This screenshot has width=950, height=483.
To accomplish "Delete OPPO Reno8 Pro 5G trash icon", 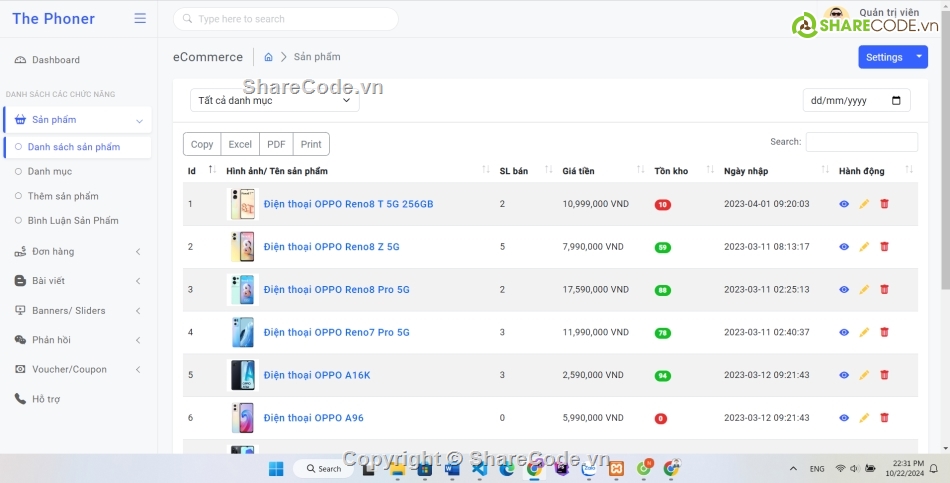I will pos(884,290).
